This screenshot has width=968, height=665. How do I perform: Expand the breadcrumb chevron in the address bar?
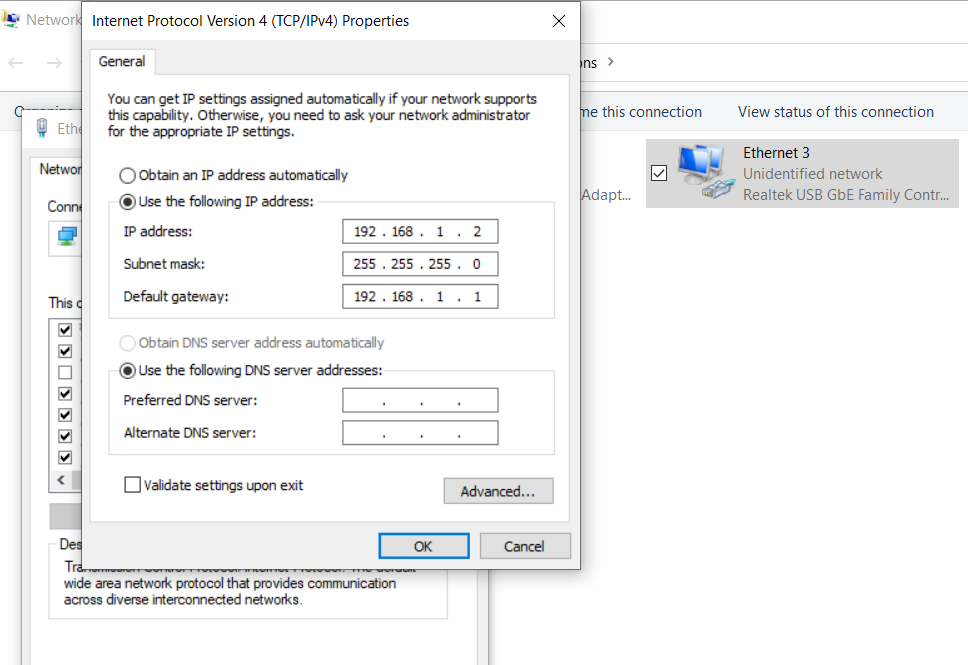[611, 63]
